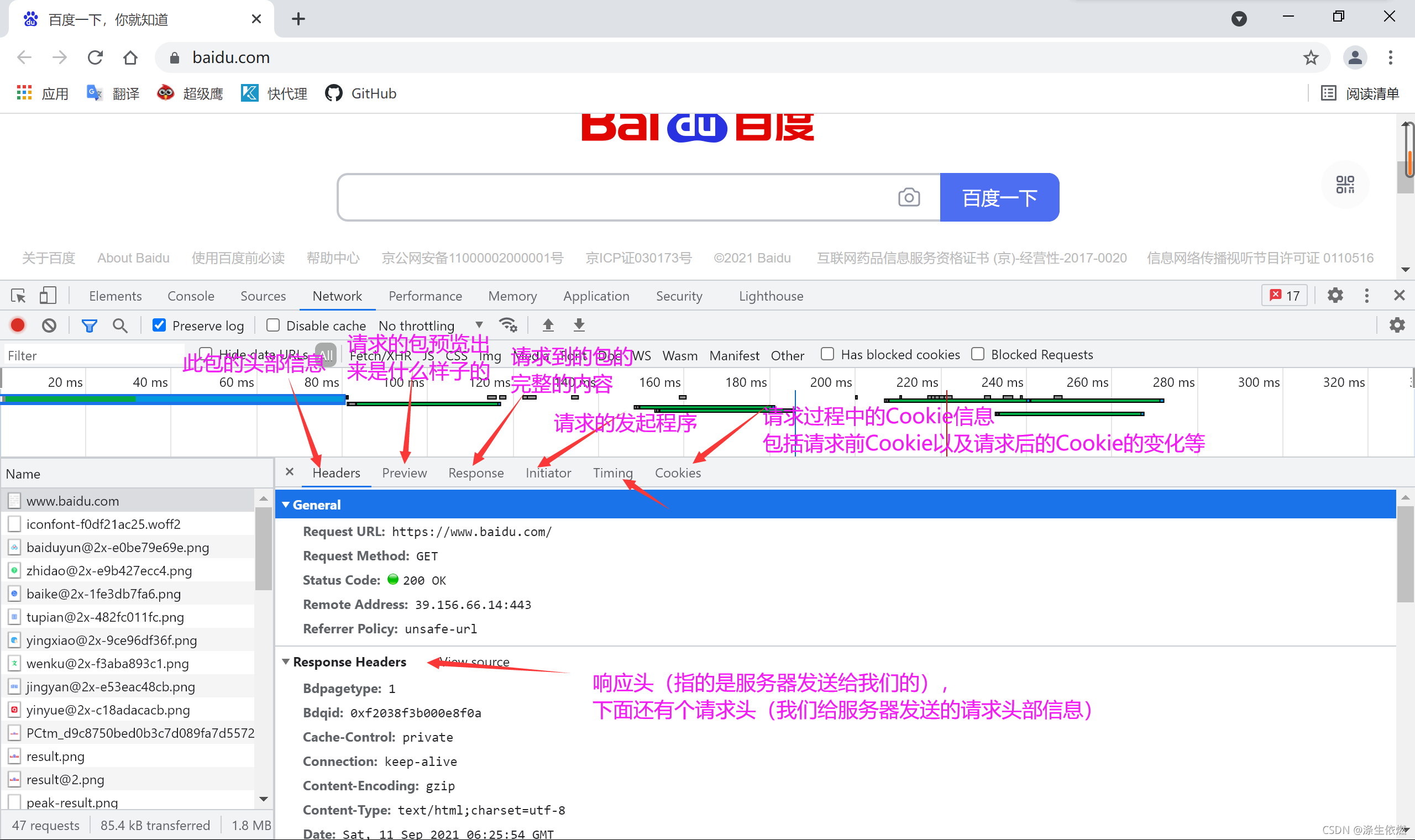Screen dimensions: 1415x840
Task: Open the Baidu QR code icon
Action: [1345, 185]
